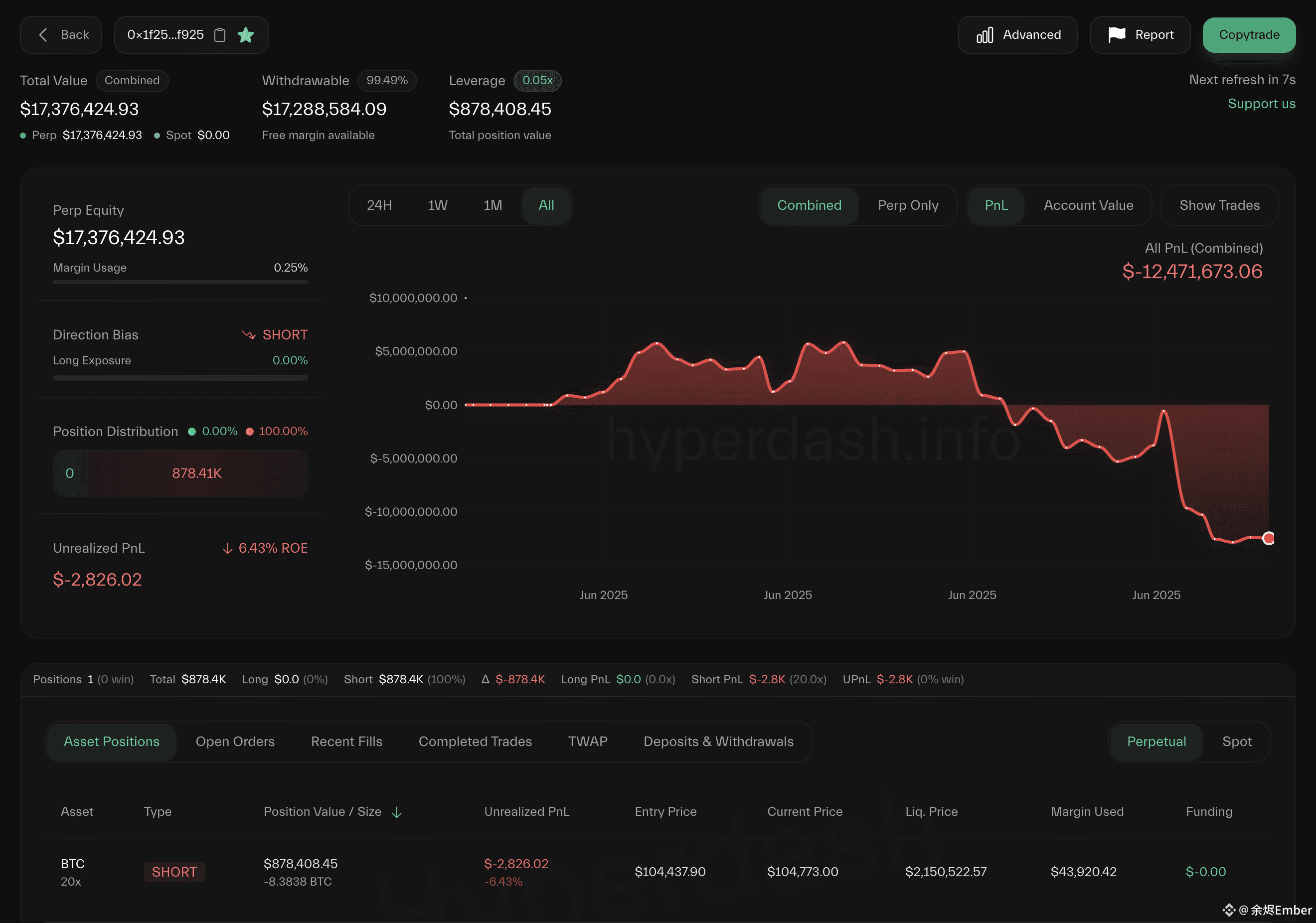The image size is (1316, 923).
Task: Open Advanced view with bar chart icon
Action: coord(1017,35)
